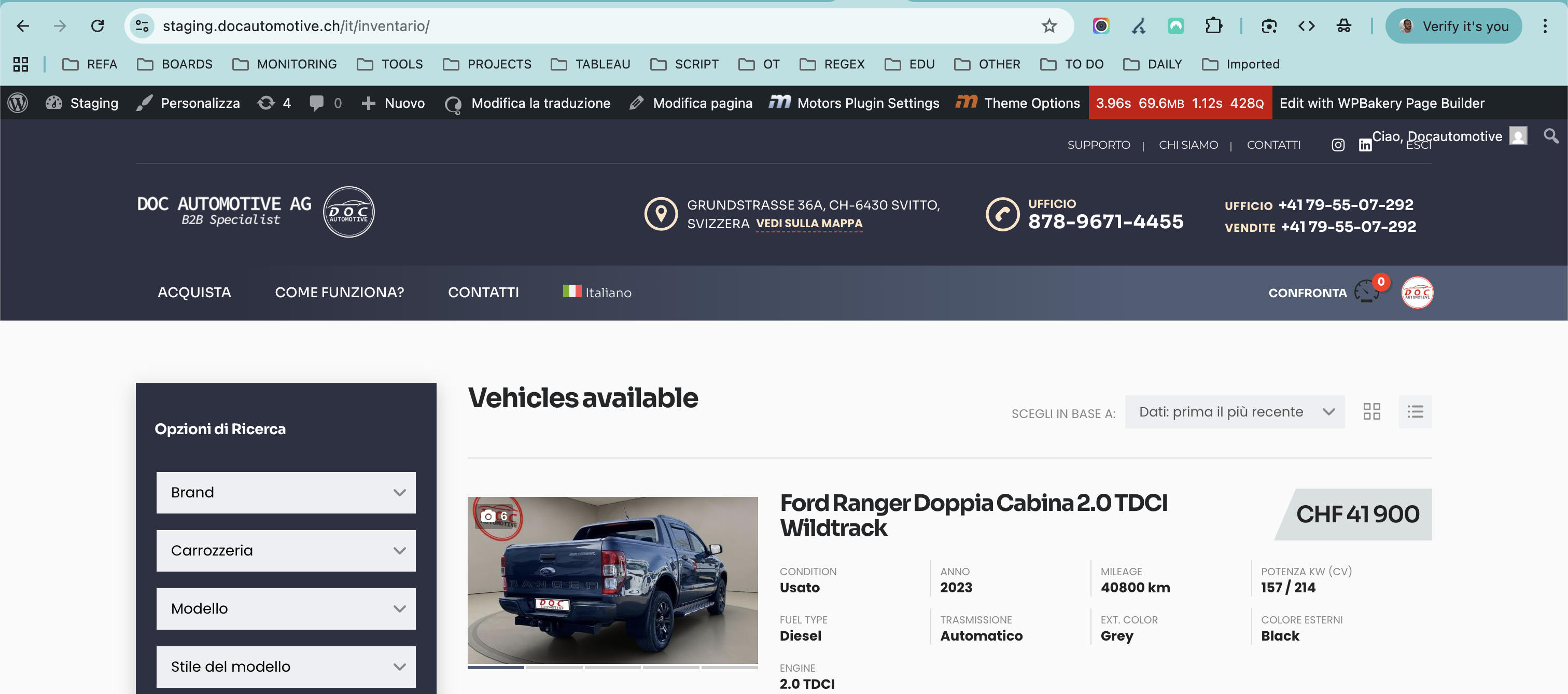Open Theme Options in admin bar
Viewport: 1568px width, 694px height.
[x=1018, y=103]
